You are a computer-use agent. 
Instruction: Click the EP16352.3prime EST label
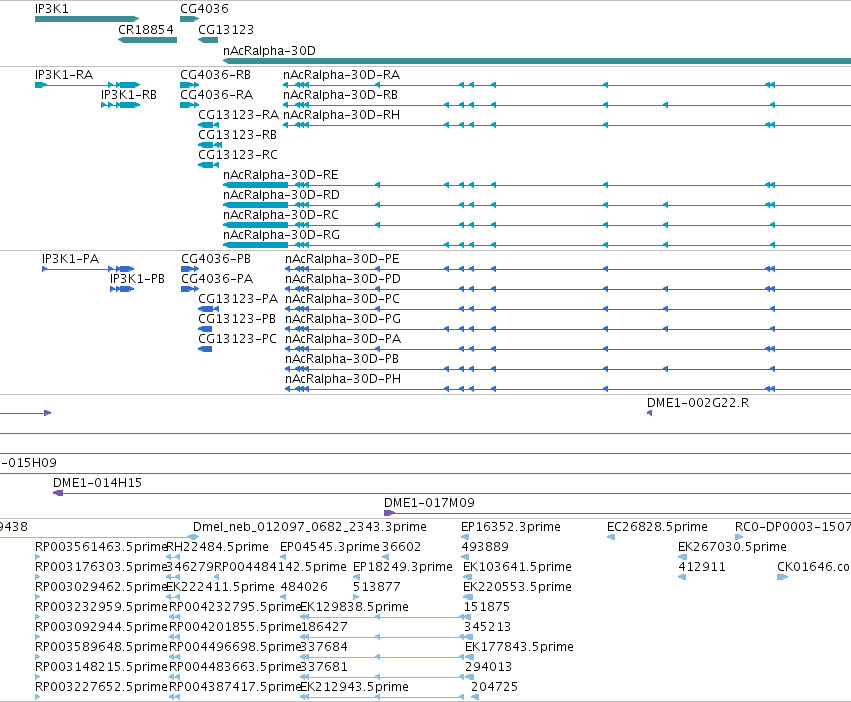[511, 527]
